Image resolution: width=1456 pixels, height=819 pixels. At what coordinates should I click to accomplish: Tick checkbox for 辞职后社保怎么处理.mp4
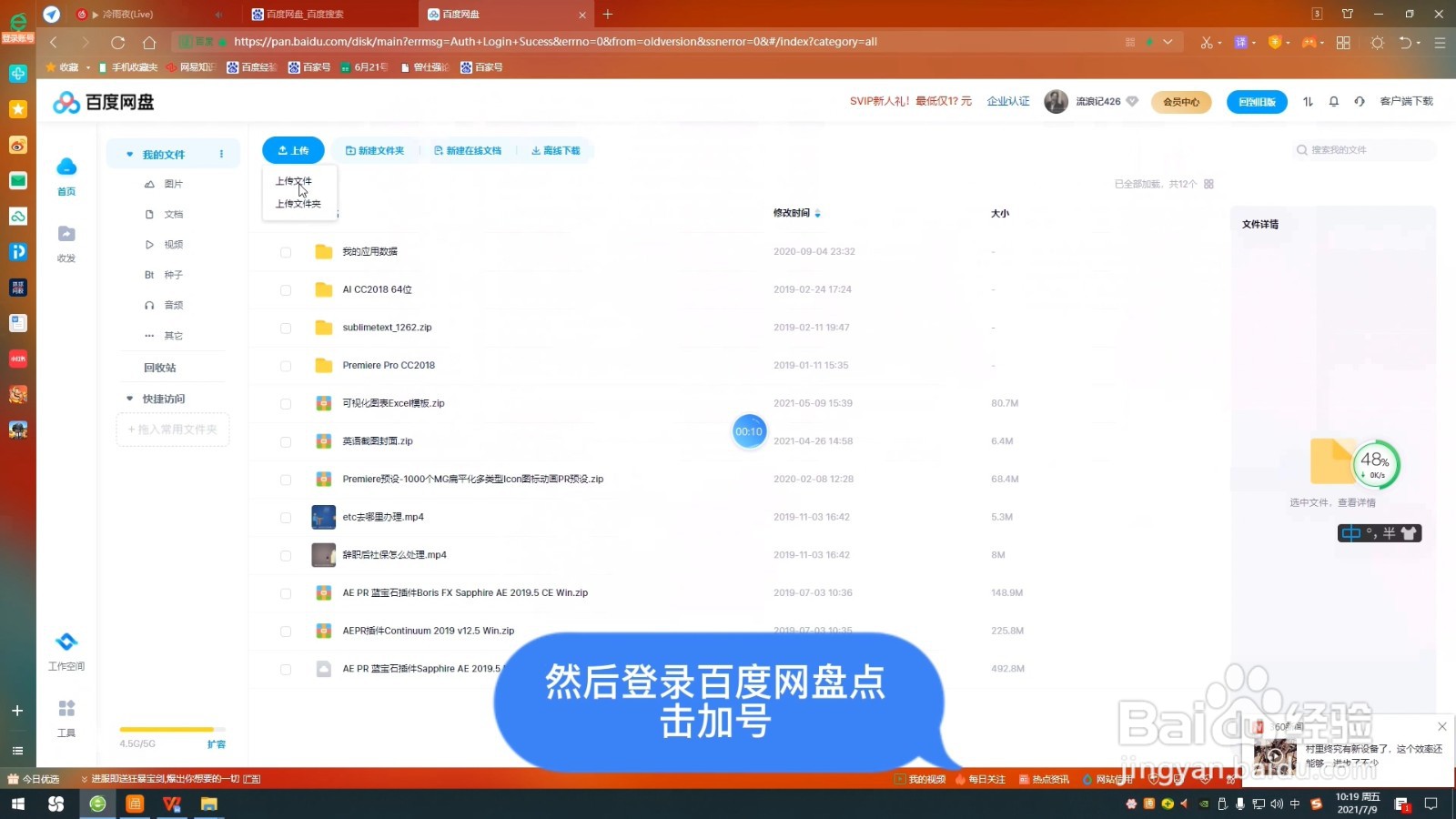pos(286,556)
